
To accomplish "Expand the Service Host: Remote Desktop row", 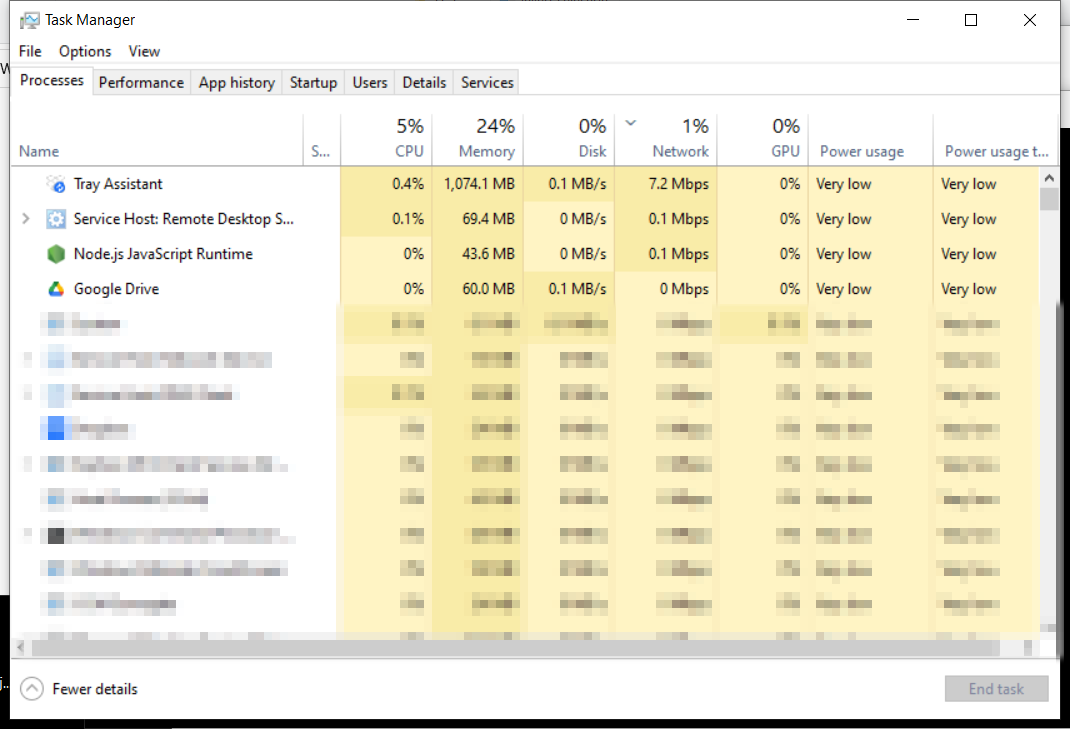I will [x=26, y=218].
